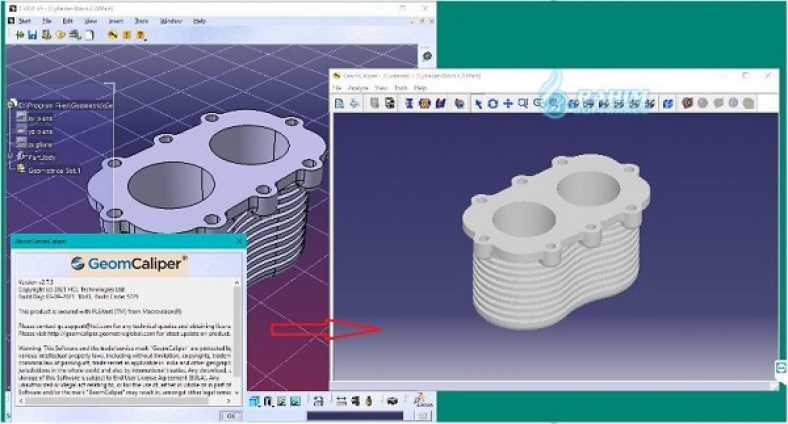Click the About dialog scroll-down arrow
Viewport: 788px width, 424px height.
237,393
